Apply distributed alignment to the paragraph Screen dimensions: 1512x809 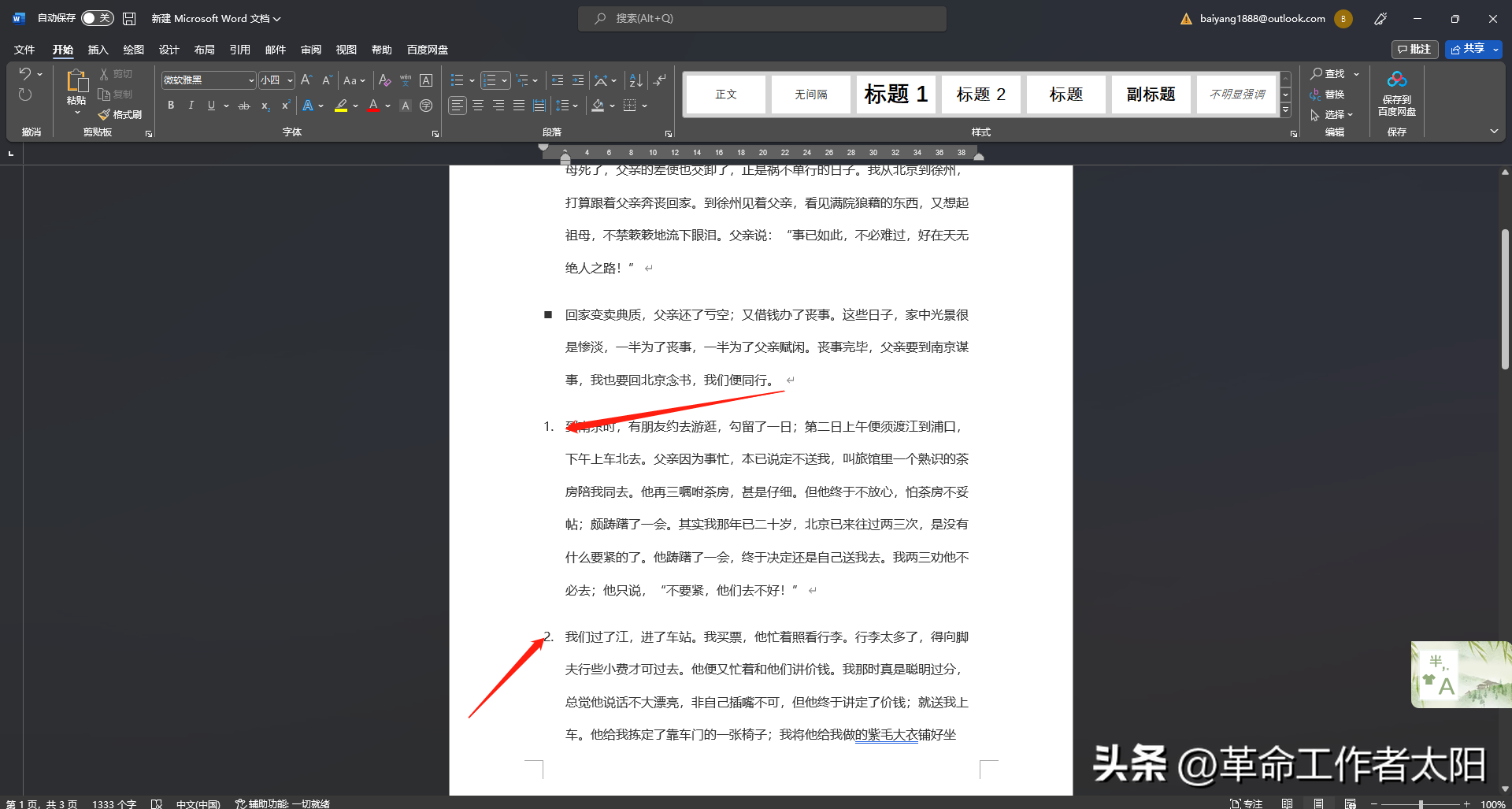point(539,106)
